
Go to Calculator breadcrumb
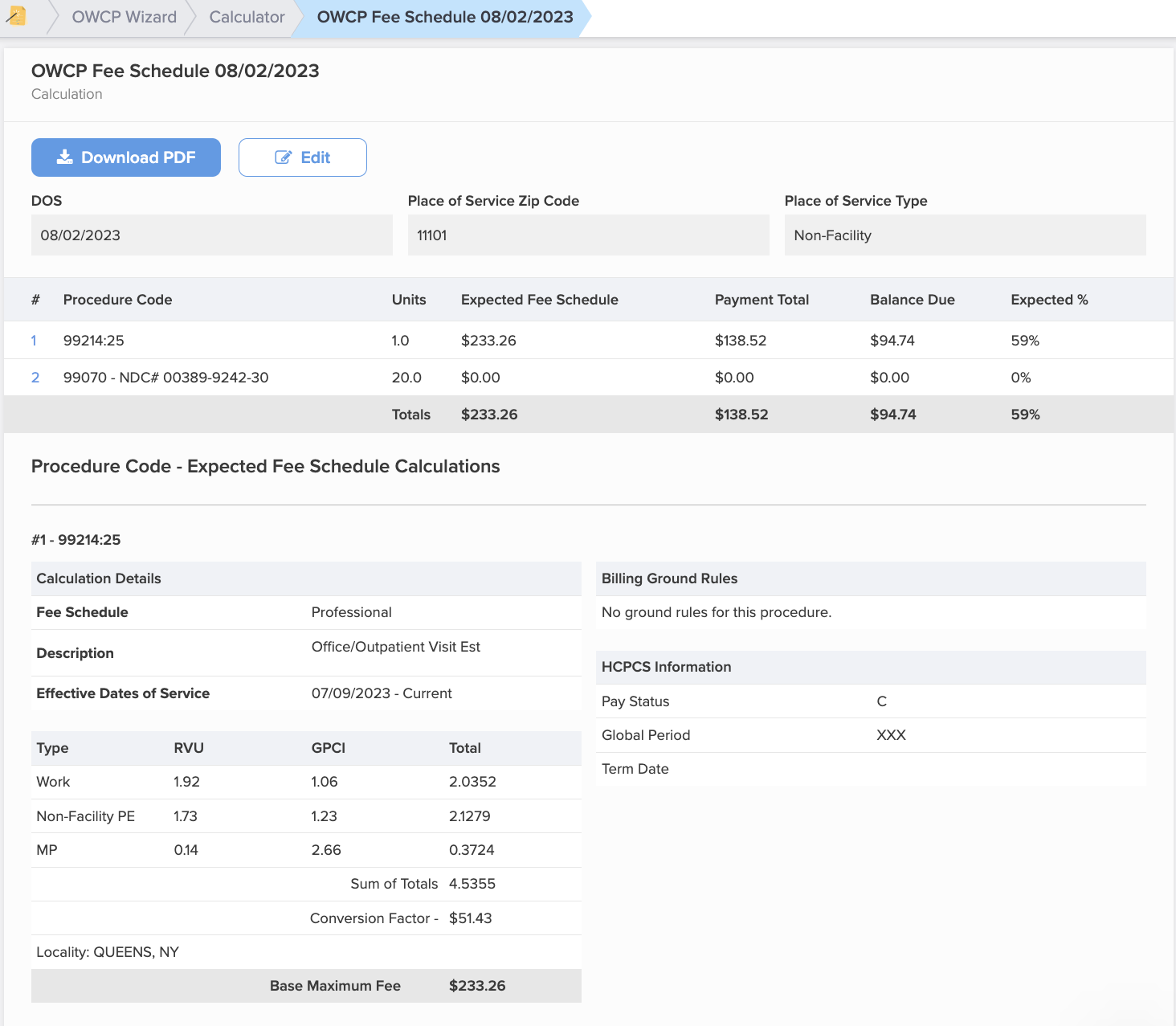247,18
